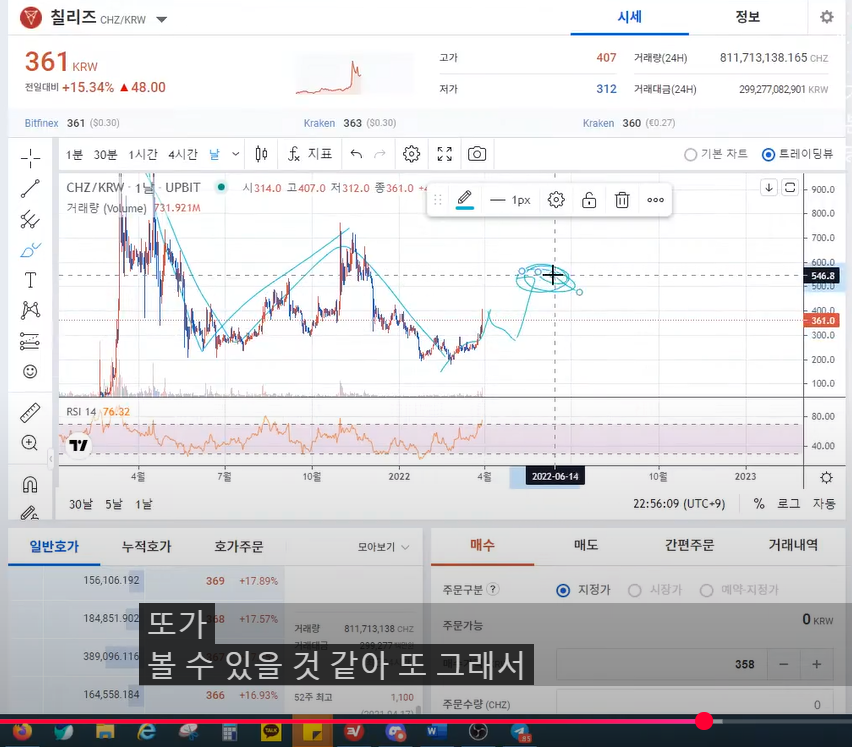
Task: Open the drawing settings gear
Action: pyautogui.click(x=556, y=200)
